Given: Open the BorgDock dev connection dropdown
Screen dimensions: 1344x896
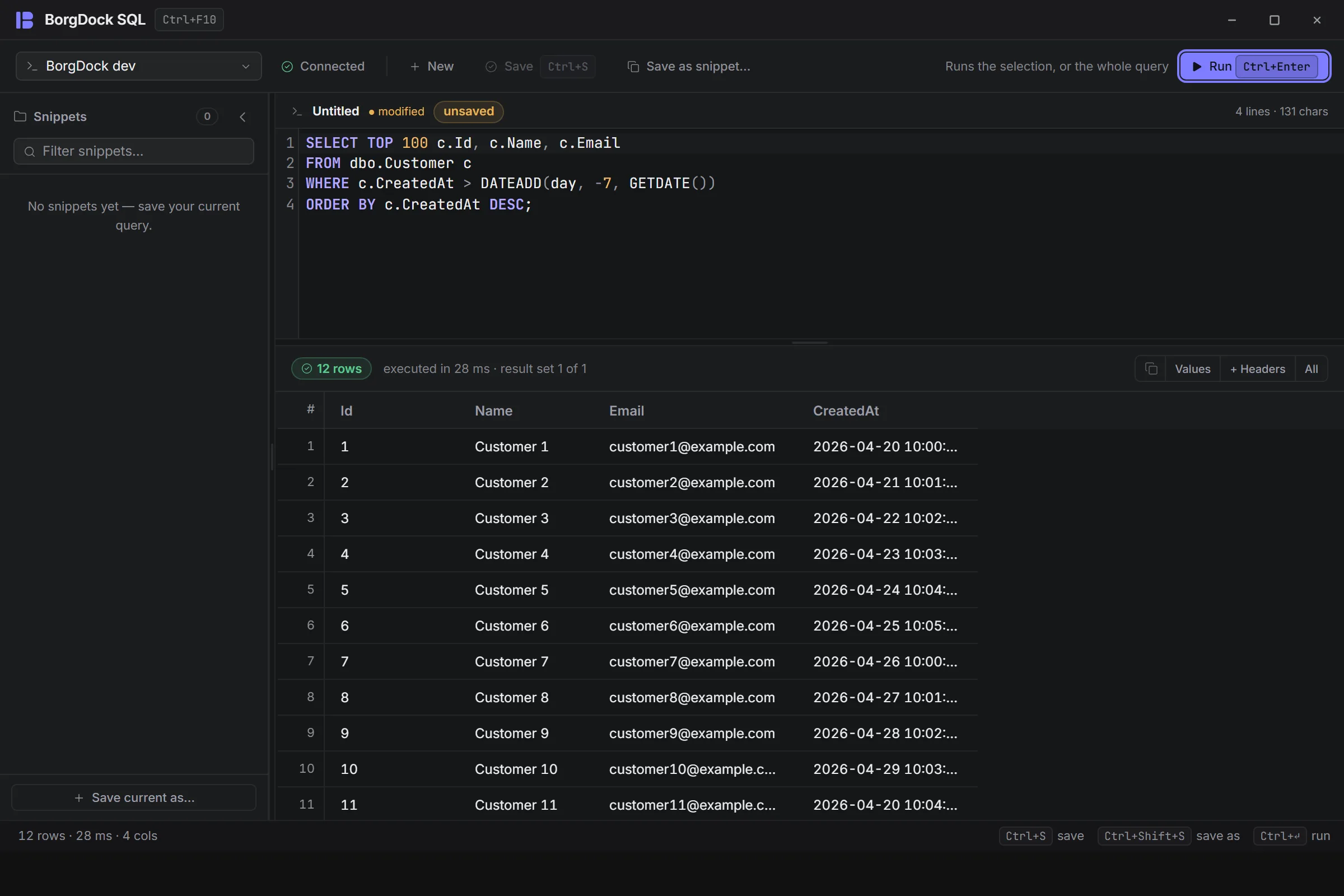Looking at the screenshot, I should (139, 66).
